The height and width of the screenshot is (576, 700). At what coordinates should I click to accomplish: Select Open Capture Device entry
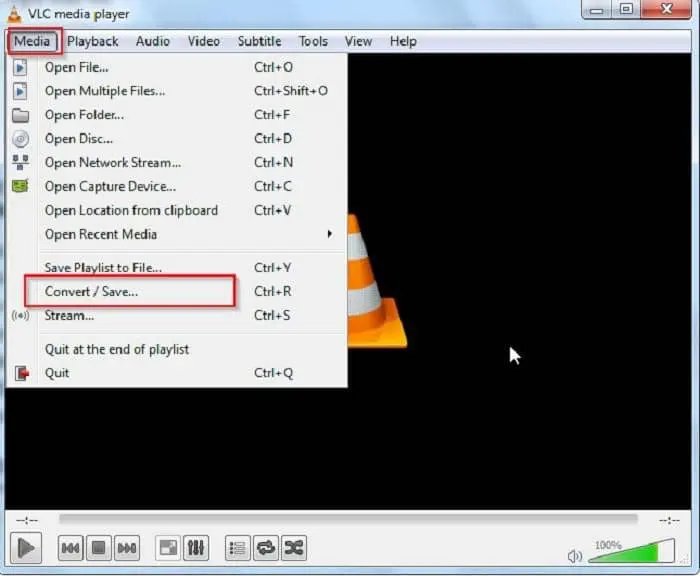coord(110,186)
